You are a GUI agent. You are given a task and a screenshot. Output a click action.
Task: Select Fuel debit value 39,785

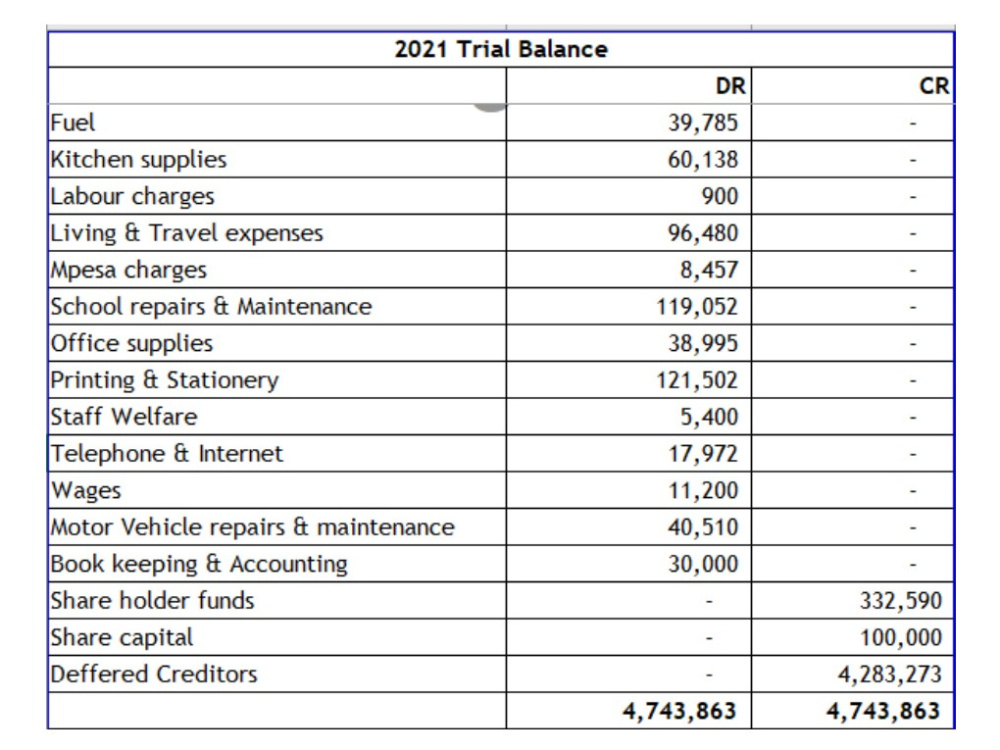coord(703,122)
